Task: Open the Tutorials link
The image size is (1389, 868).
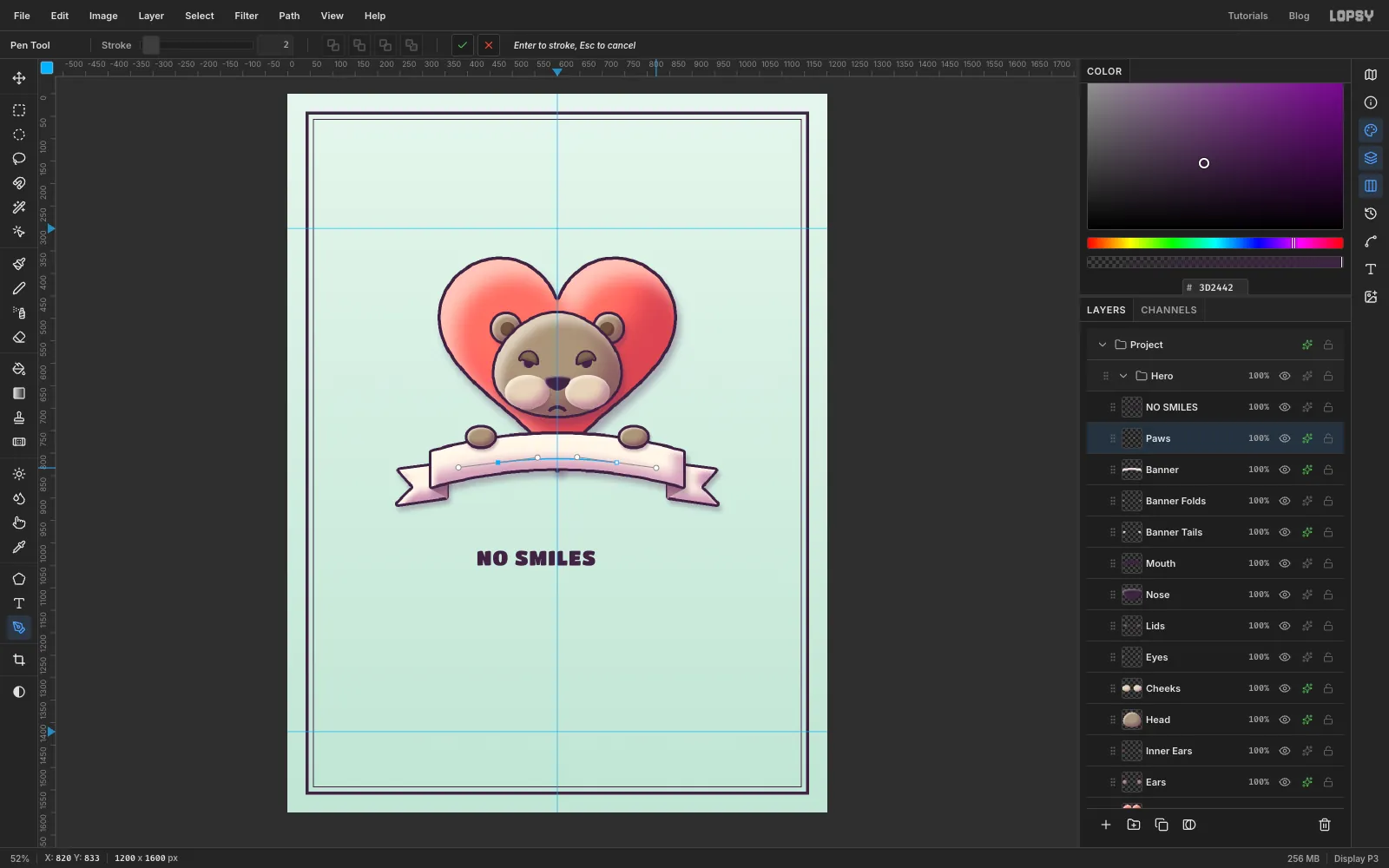Action: (1247, 16)
